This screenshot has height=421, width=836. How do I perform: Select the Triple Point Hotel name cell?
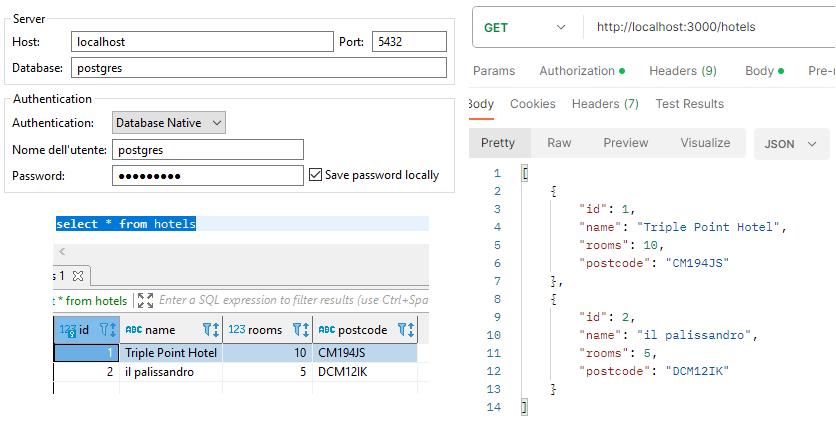[x=170, y=353]
